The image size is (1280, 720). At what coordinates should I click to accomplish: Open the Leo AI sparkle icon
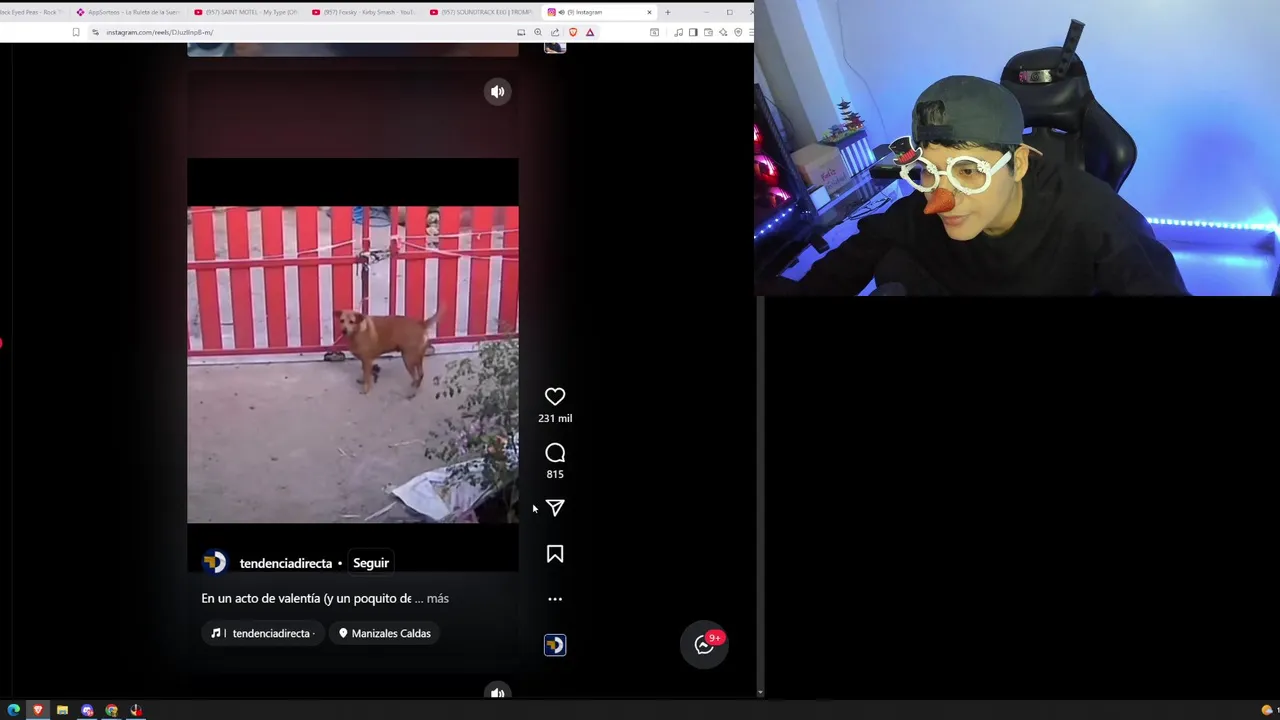[x=723, y=32]
